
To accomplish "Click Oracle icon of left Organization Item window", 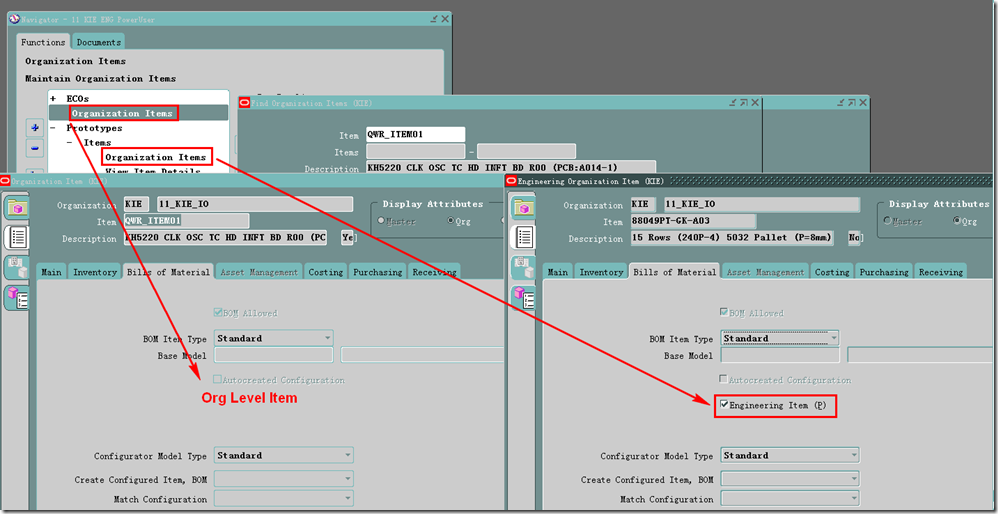I will pyautogui.click(x=5, y=181).
